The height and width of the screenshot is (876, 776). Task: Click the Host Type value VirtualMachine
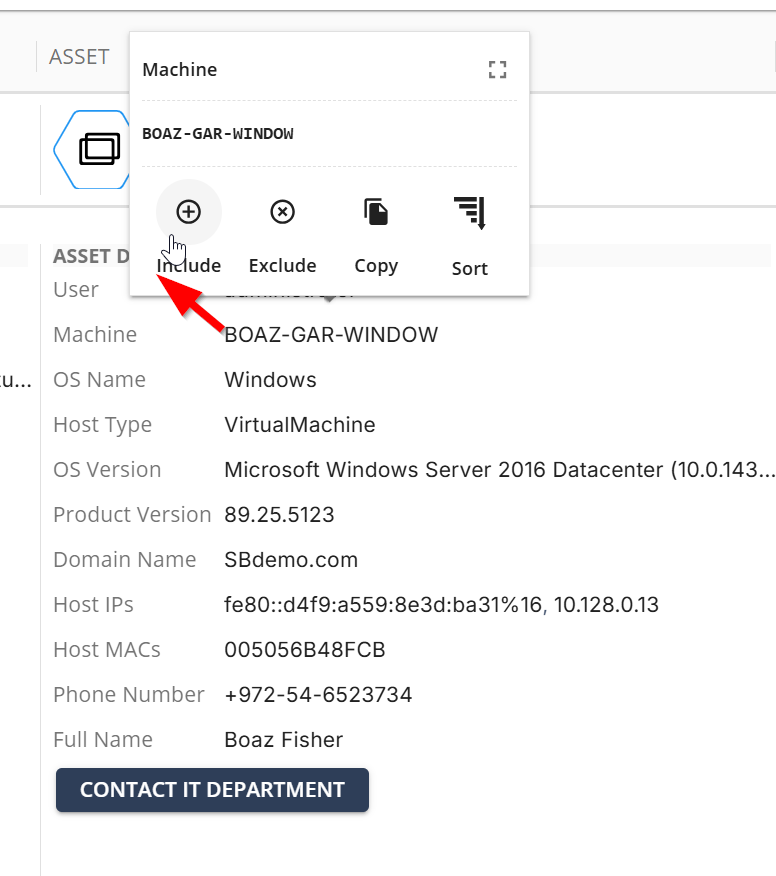[x=299, y=425]
